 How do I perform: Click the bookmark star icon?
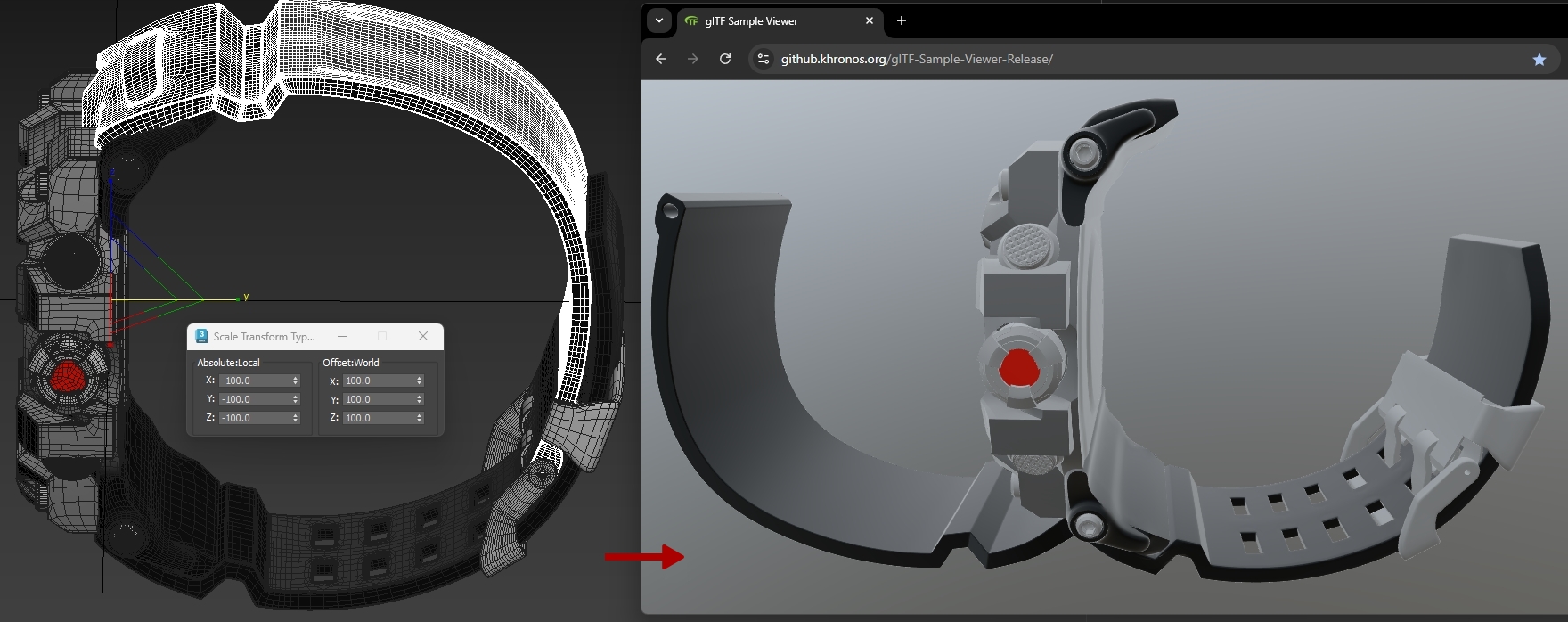pos(1539,59)
